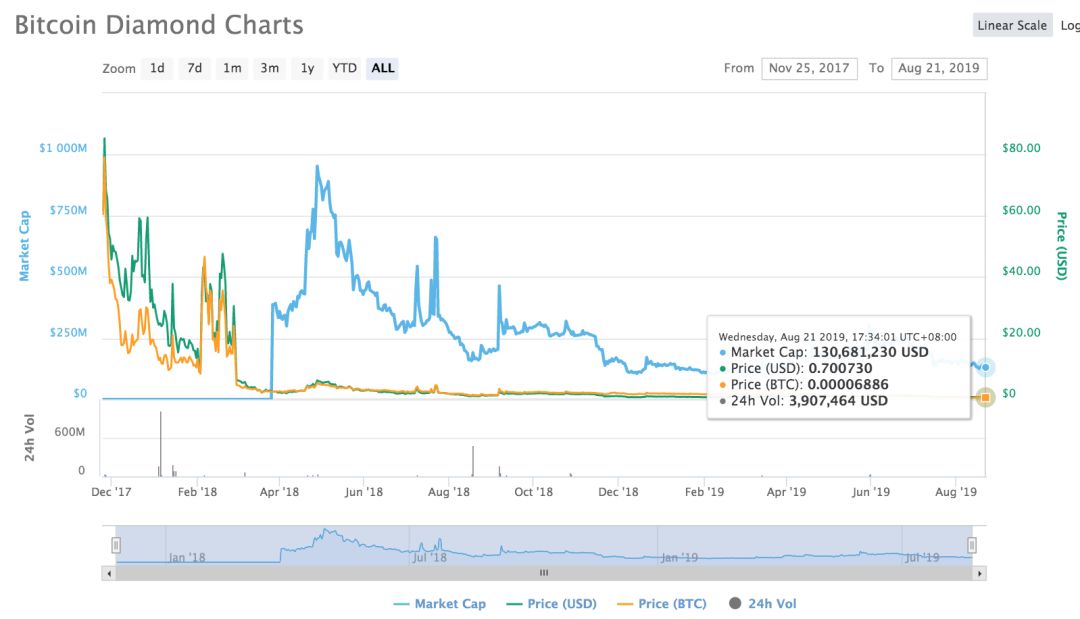Click the orange Price (BTC) hover marker
The image size is (1080, 619).
(986, 397)
